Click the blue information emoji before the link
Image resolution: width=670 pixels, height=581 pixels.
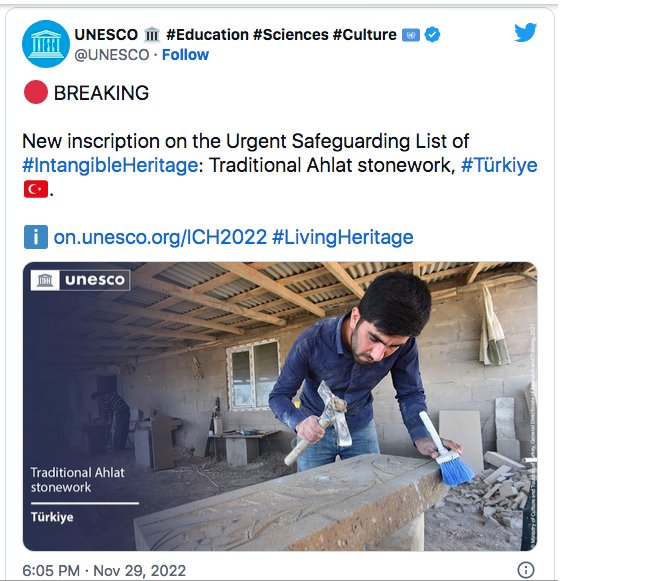(x=35, y=237)
